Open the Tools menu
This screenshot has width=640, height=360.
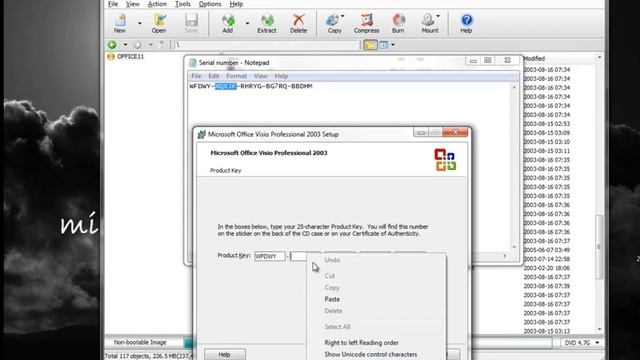coord(182,4)
